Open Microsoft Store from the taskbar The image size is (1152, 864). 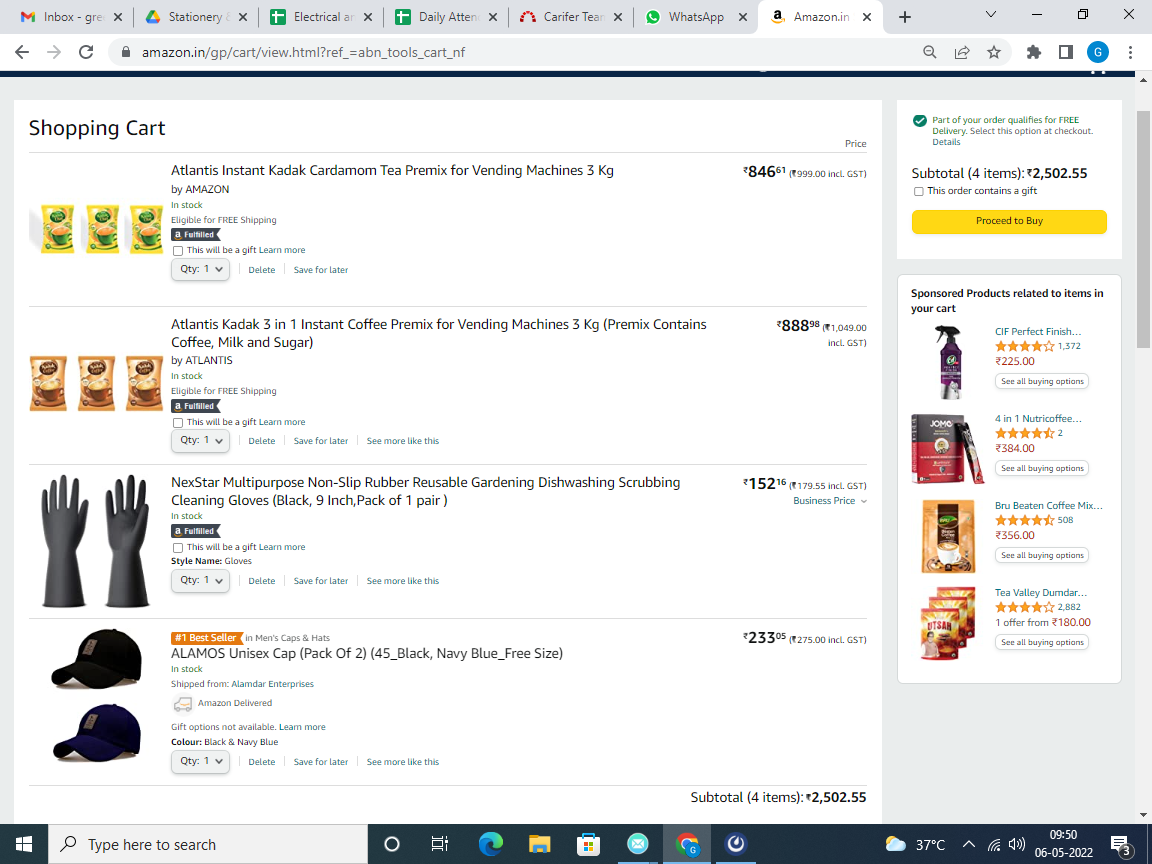coord(588,844)
